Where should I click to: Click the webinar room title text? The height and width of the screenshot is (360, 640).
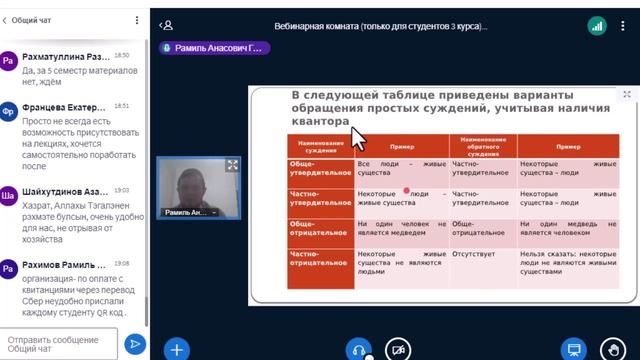click(x=380, y=26)
